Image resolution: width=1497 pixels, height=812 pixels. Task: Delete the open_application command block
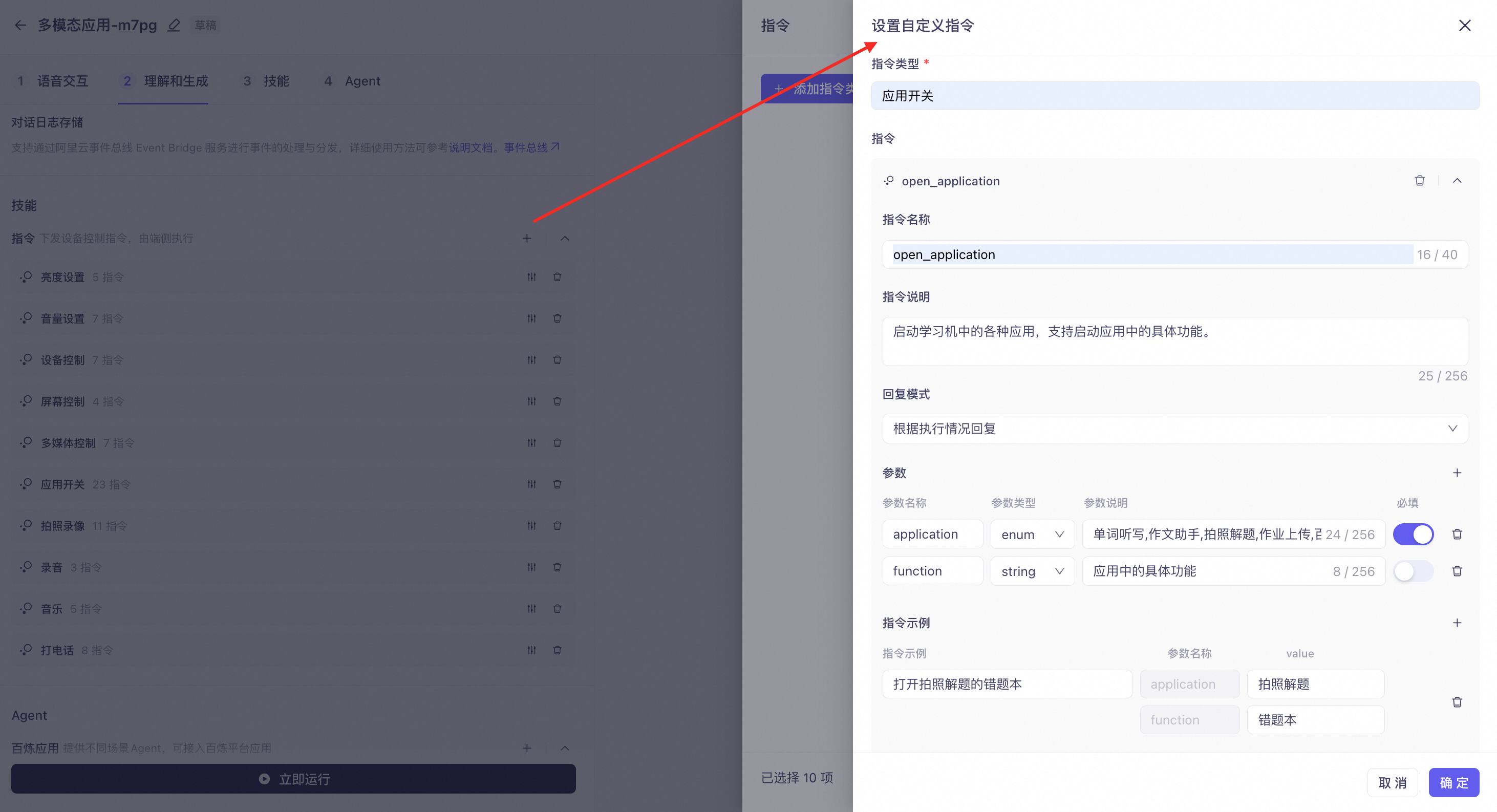[1419, 181]
